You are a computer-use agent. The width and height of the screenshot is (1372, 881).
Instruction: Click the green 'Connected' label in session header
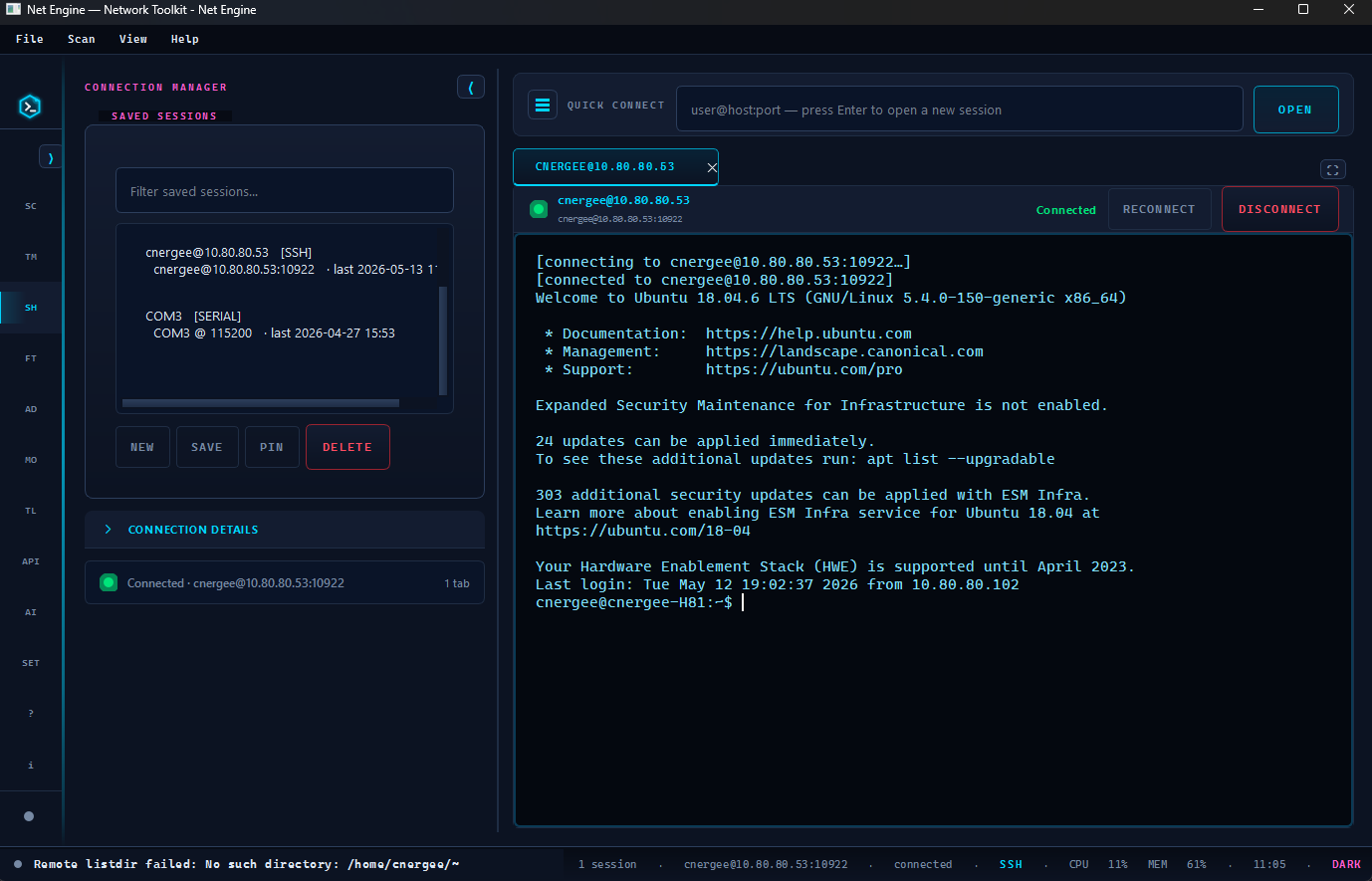[x=1065, y=210]
